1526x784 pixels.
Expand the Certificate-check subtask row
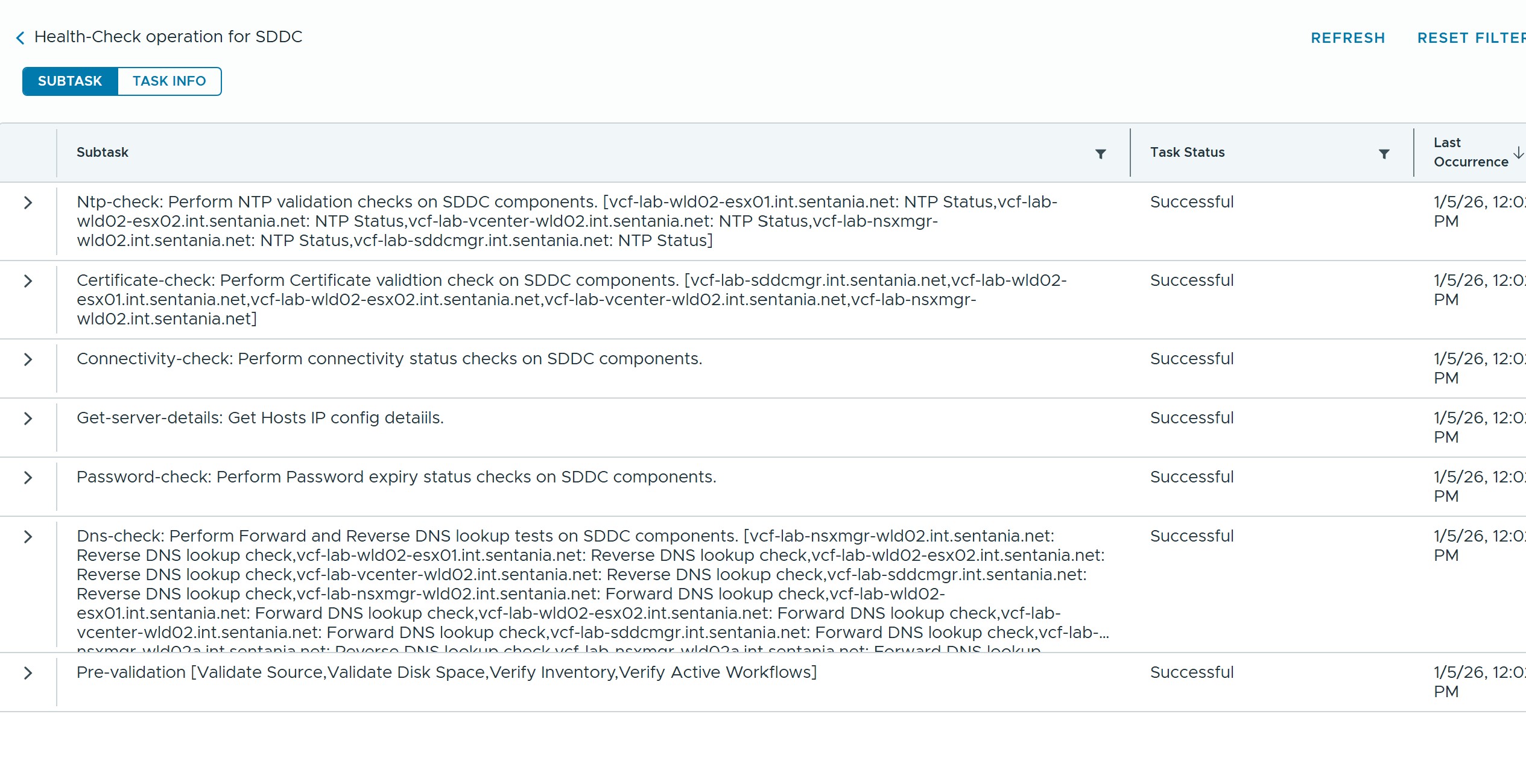pyautogui.click(x=28, y=281)
